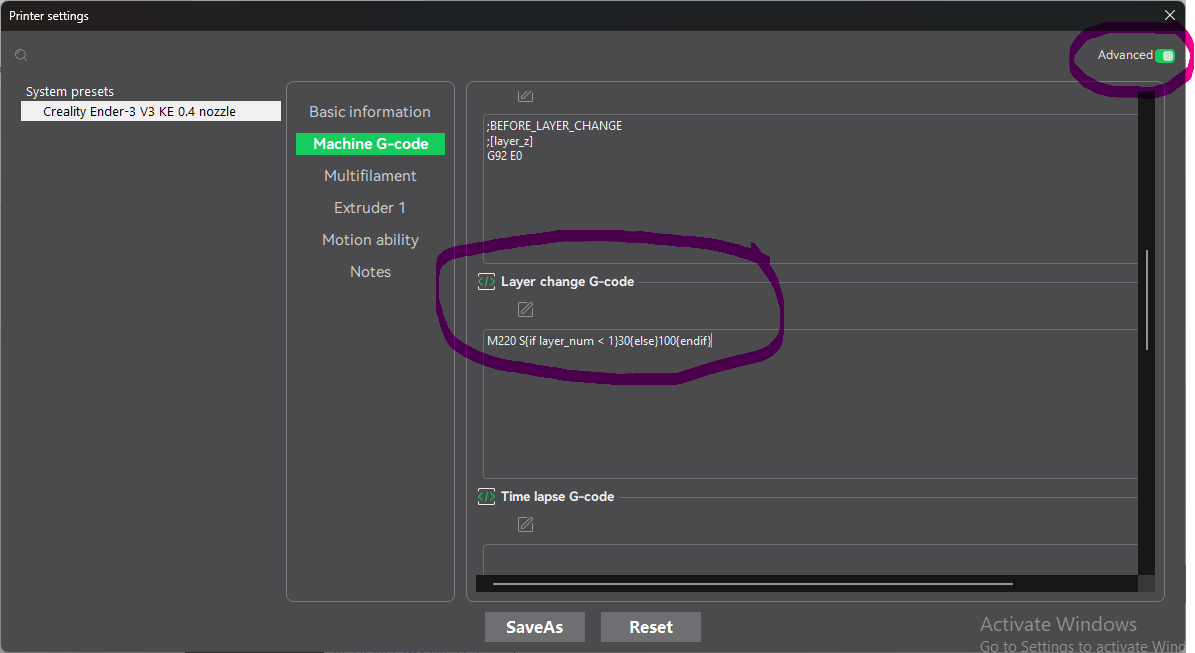Show the Notes tab
This screenshot has width=1195, height=653.
(x=370, y=272)
